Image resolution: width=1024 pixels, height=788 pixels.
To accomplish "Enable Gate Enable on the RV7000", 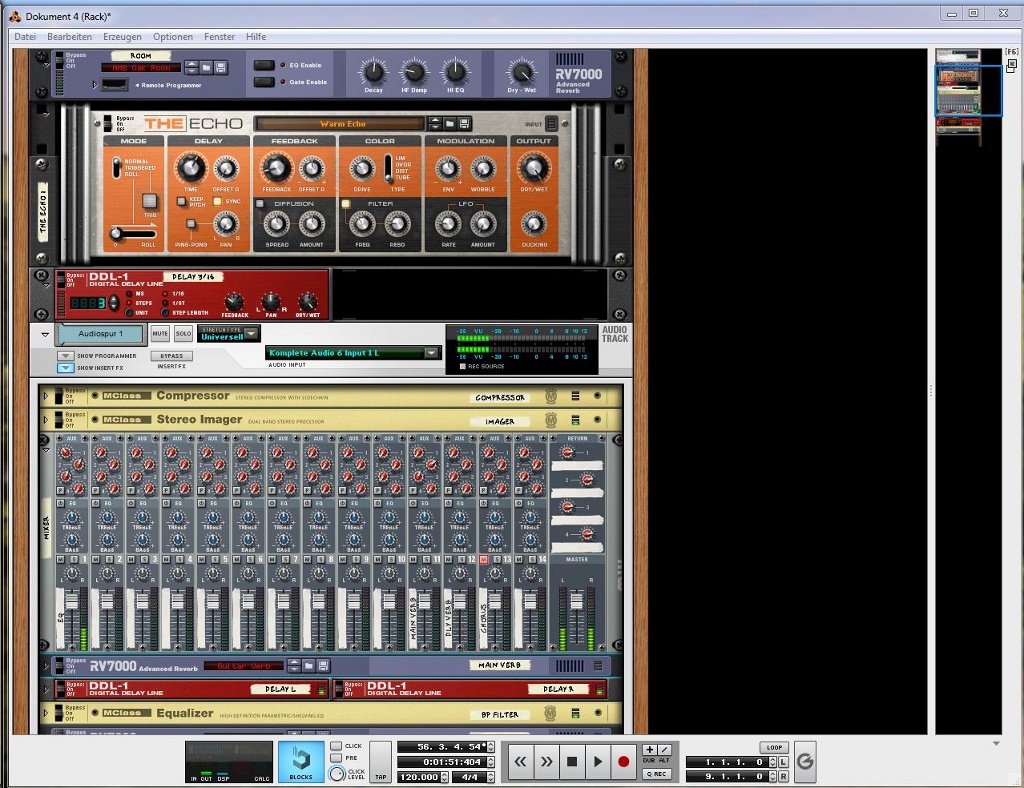I will tap(264, 80).
